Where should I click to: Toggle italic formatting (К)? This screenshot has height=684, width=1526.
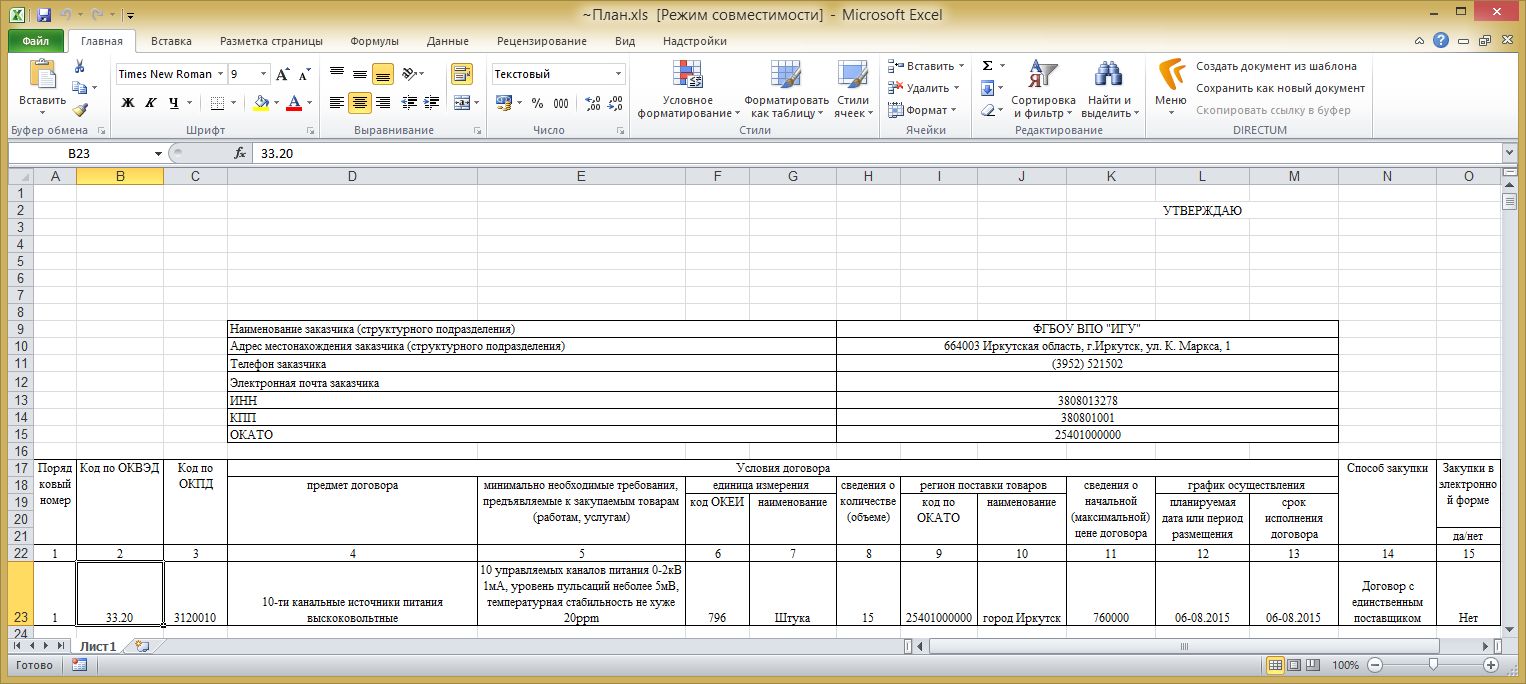coord(150,103)
